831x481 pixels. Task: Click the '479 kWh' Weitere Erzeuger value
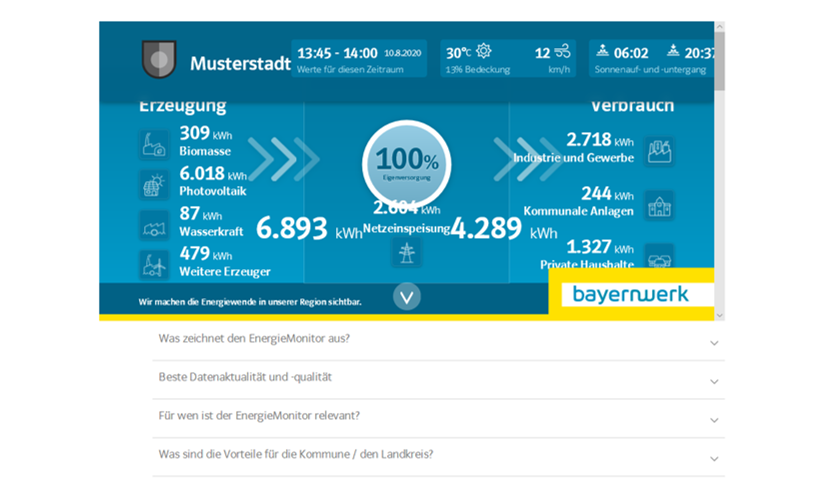click(x=206, y=253)
